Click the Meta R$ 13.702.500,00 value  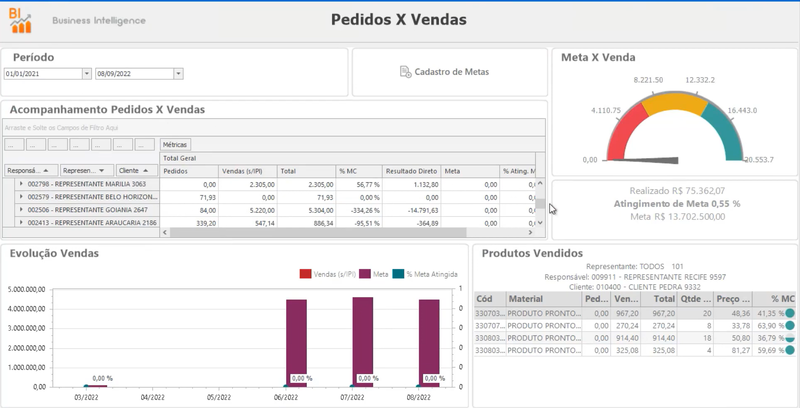(677, 217)
